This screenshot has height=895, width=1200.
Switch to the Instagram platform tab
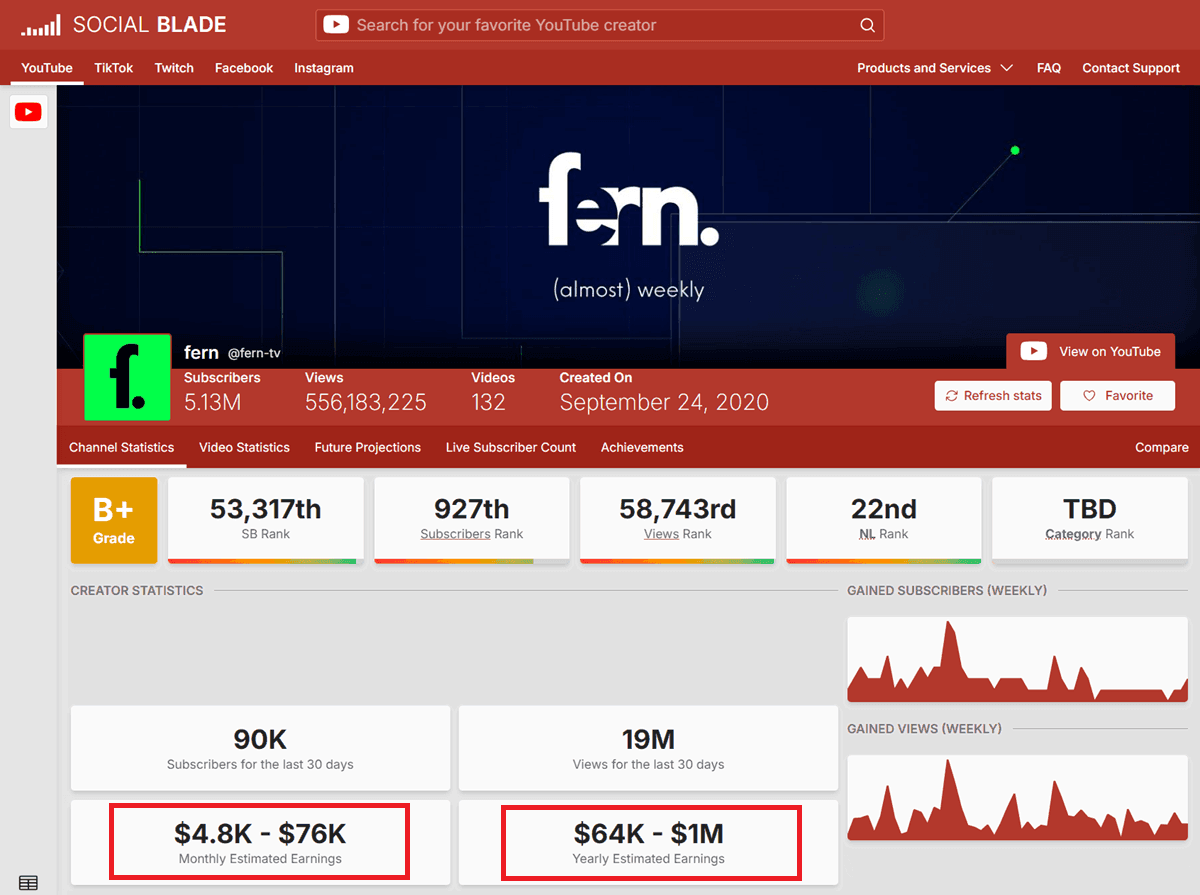pyautogui.click(x=324, y=68)
